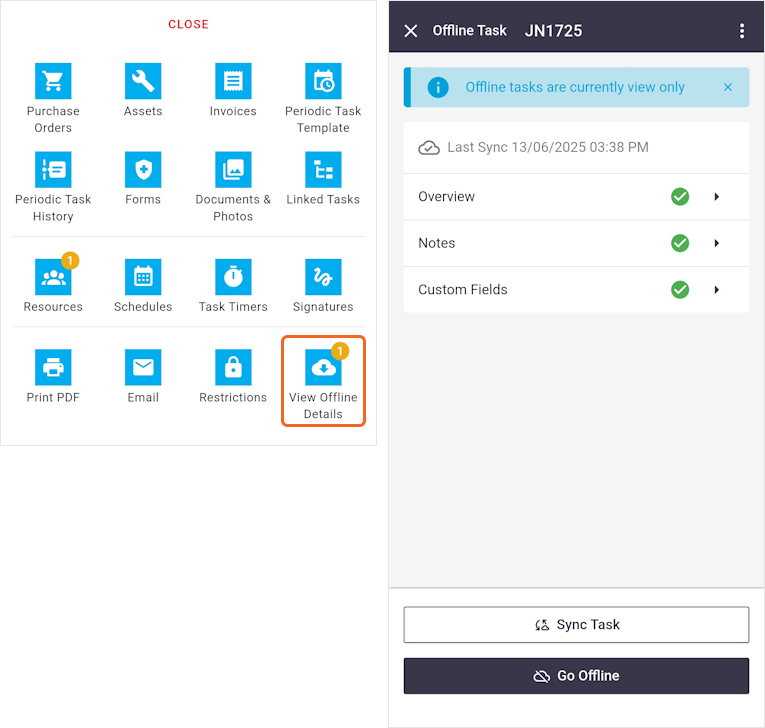Select the Print PDF icon
Viewport: 765px width, 728px height.
53,367
